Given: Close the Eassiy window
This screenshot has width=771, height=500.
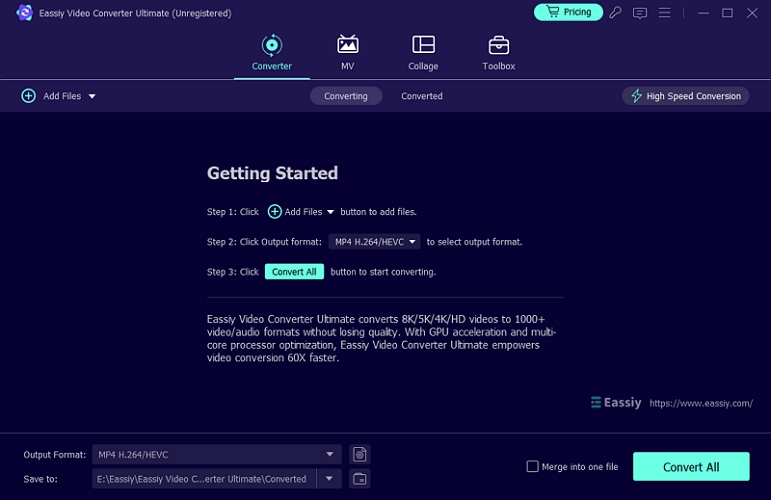Looking at the screenshot, I should coord(752,13).
